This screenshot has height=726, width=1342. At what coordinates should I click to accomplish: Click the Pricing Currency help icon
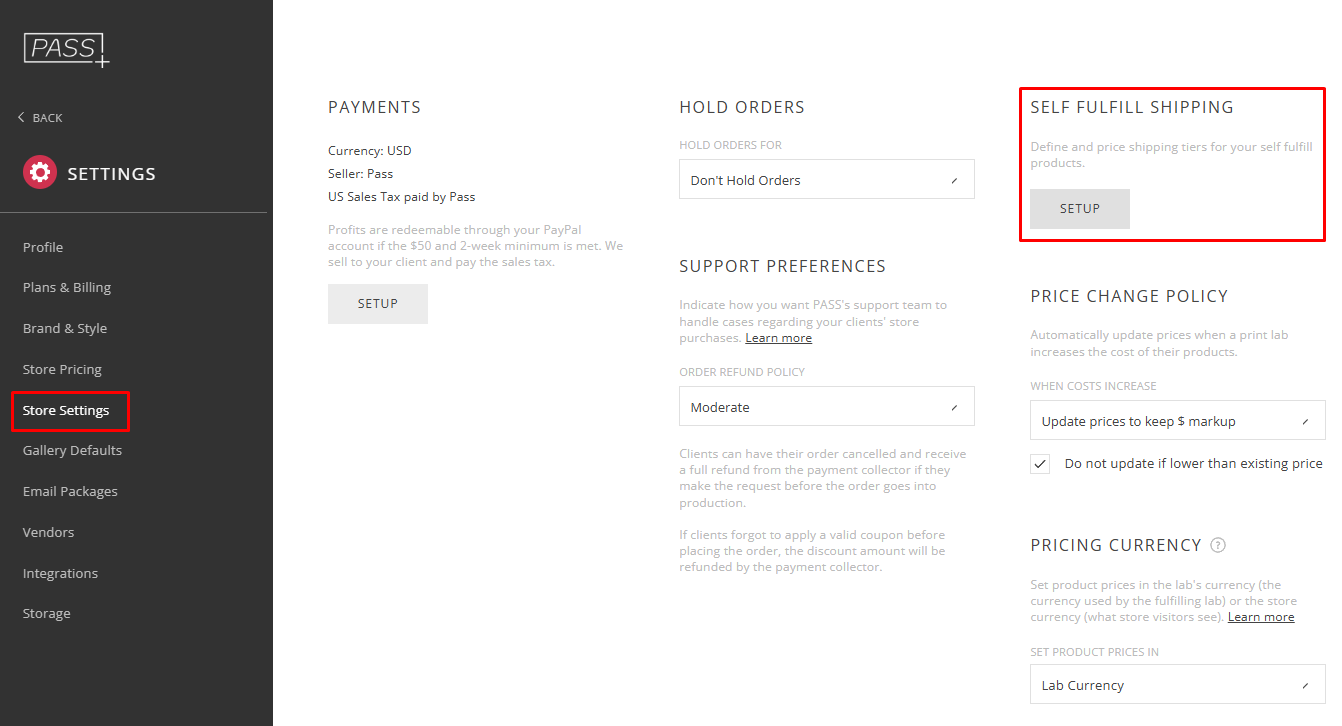point(1218,545)
